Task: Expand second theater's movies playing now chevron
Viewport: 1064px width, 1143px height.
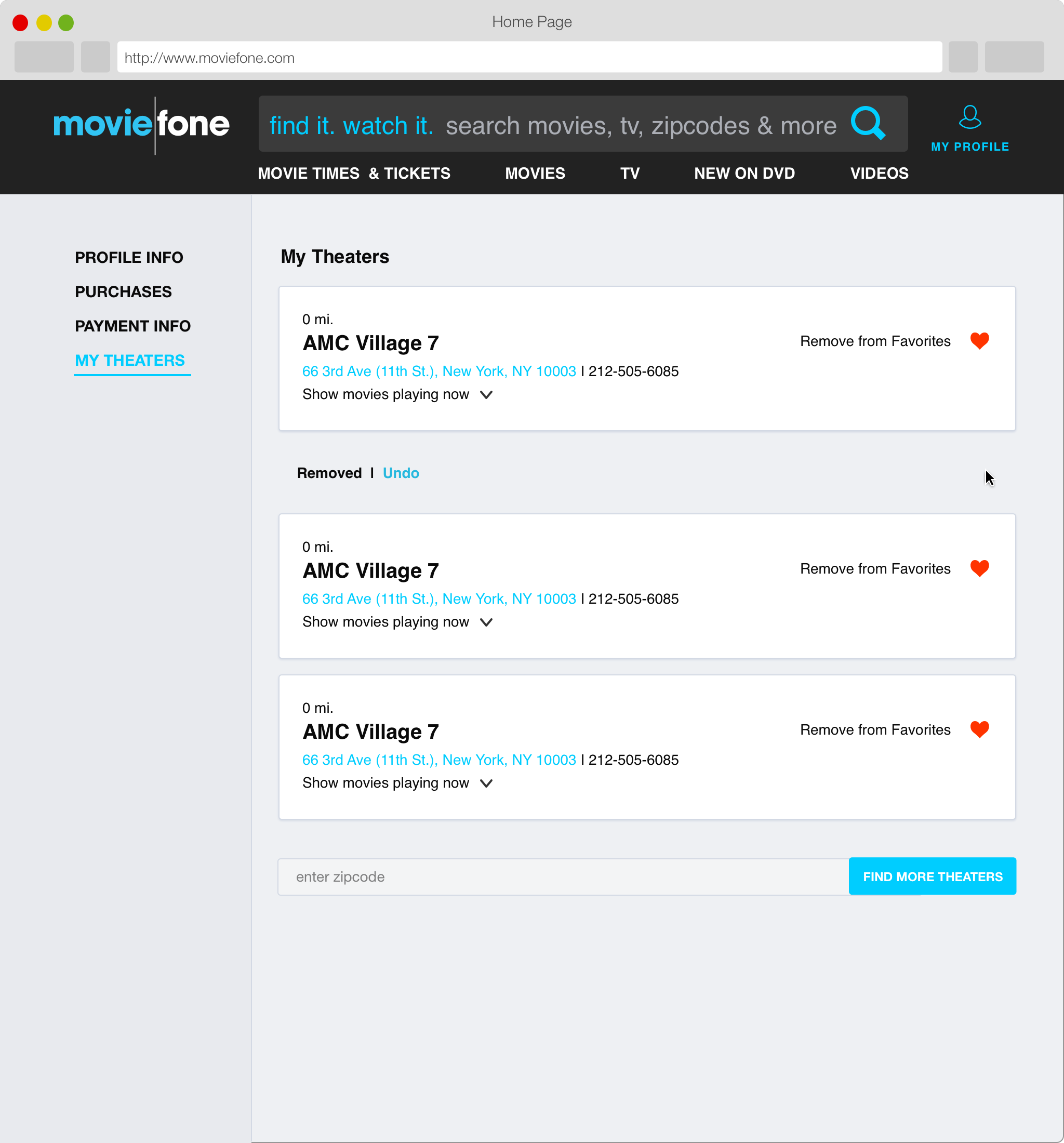Action: (x=486, y=622)
